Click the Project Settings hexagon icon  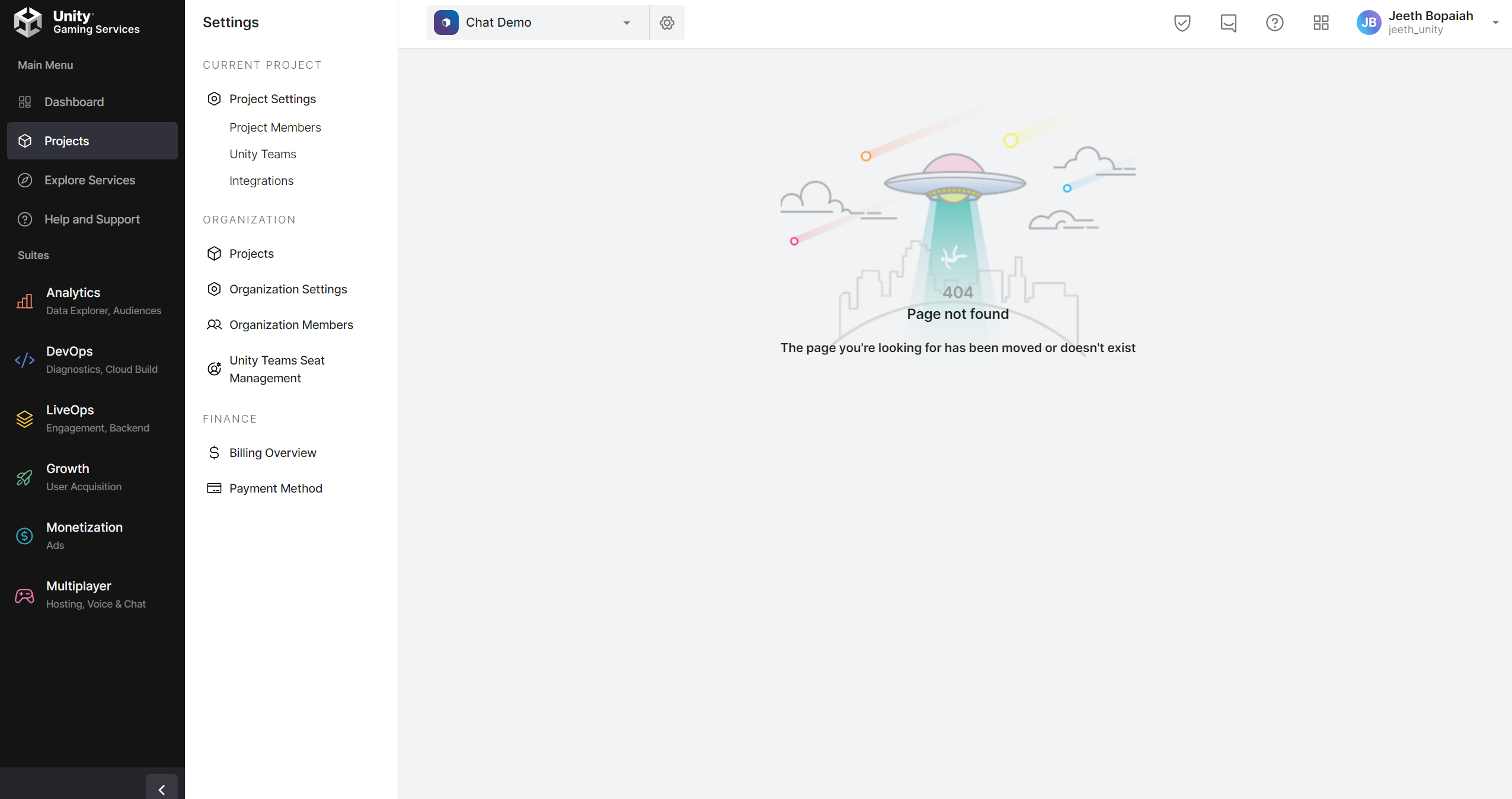[x=214, y=99]
